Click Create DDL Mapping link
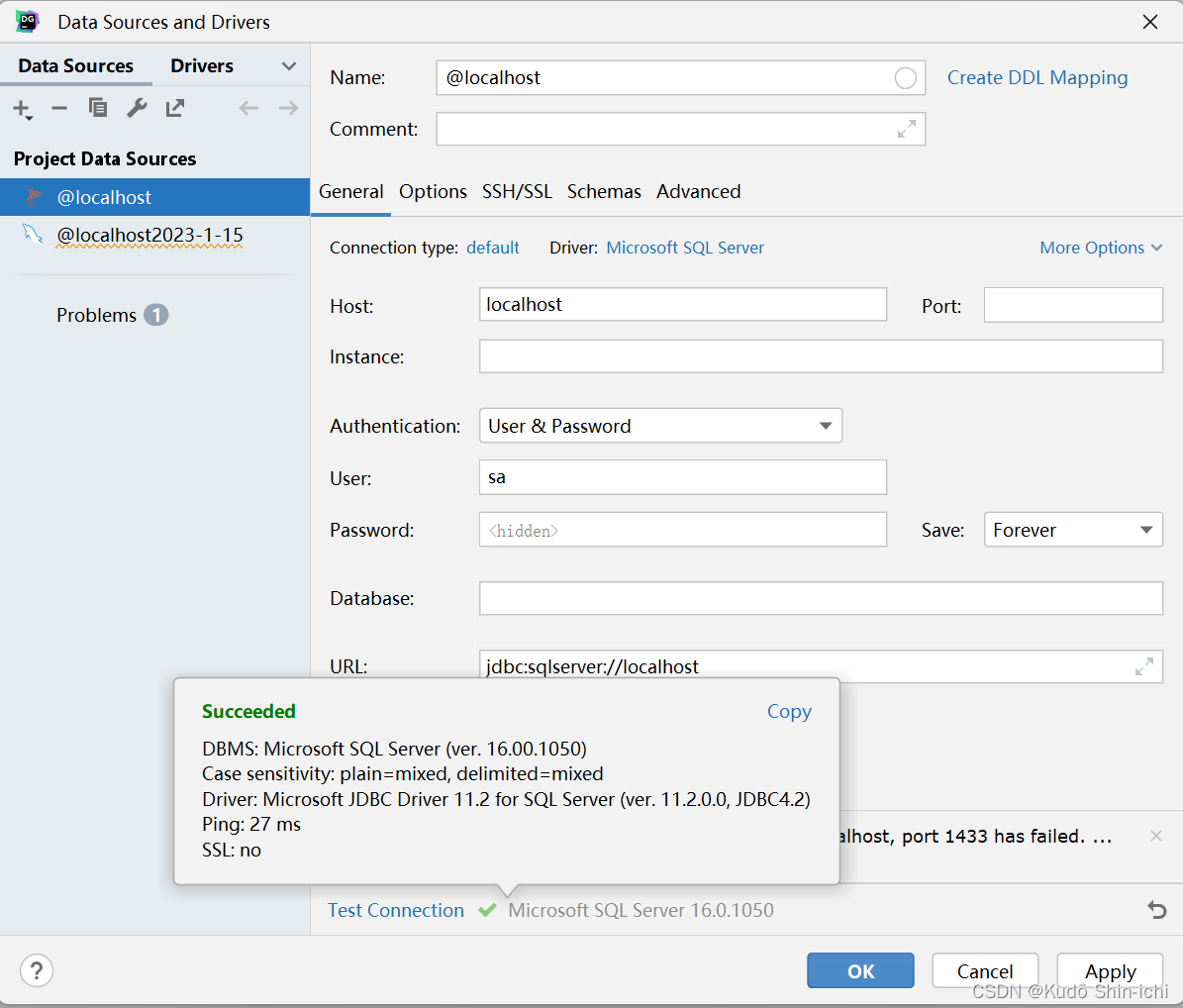Viewport: 1183px width, 1008px height. 1037,77
